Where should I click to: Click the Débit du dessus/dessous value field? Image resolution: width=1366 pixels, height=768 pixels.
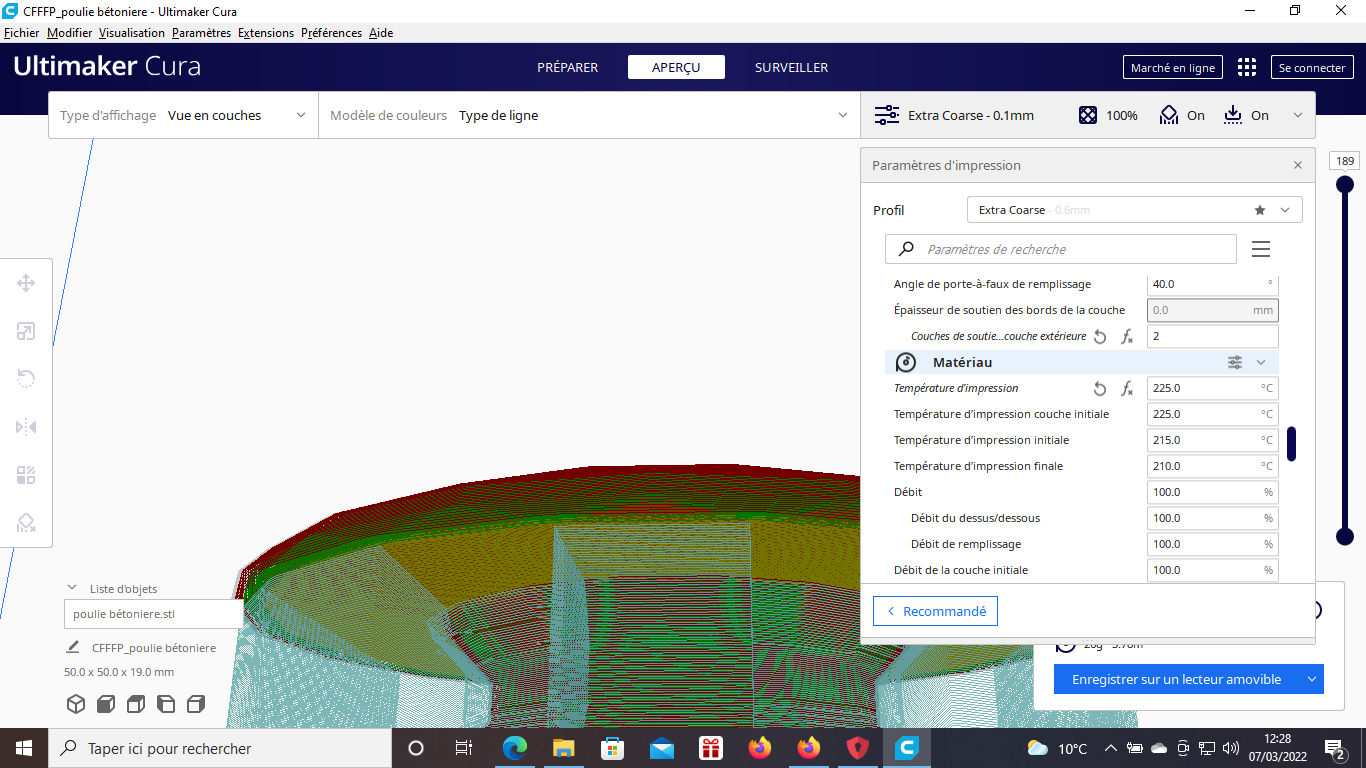point(1212,518)
